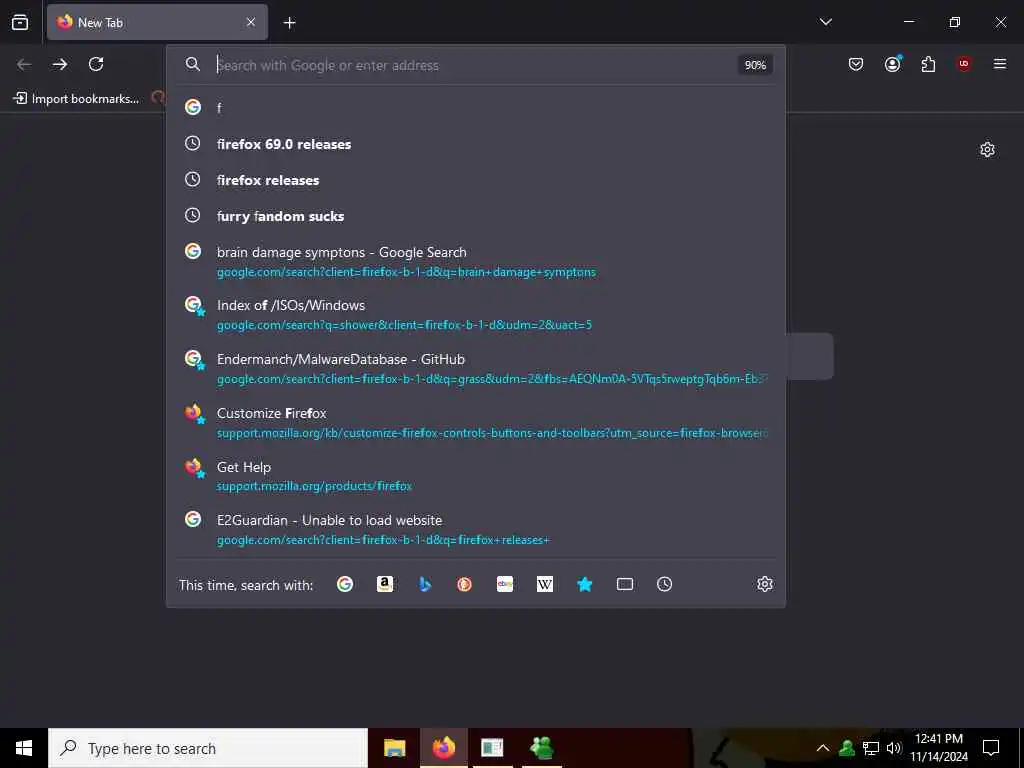1024x768 pixels.
Task: Open "E2Guardian - Unable to load website" result
Action: pos(475,530)
